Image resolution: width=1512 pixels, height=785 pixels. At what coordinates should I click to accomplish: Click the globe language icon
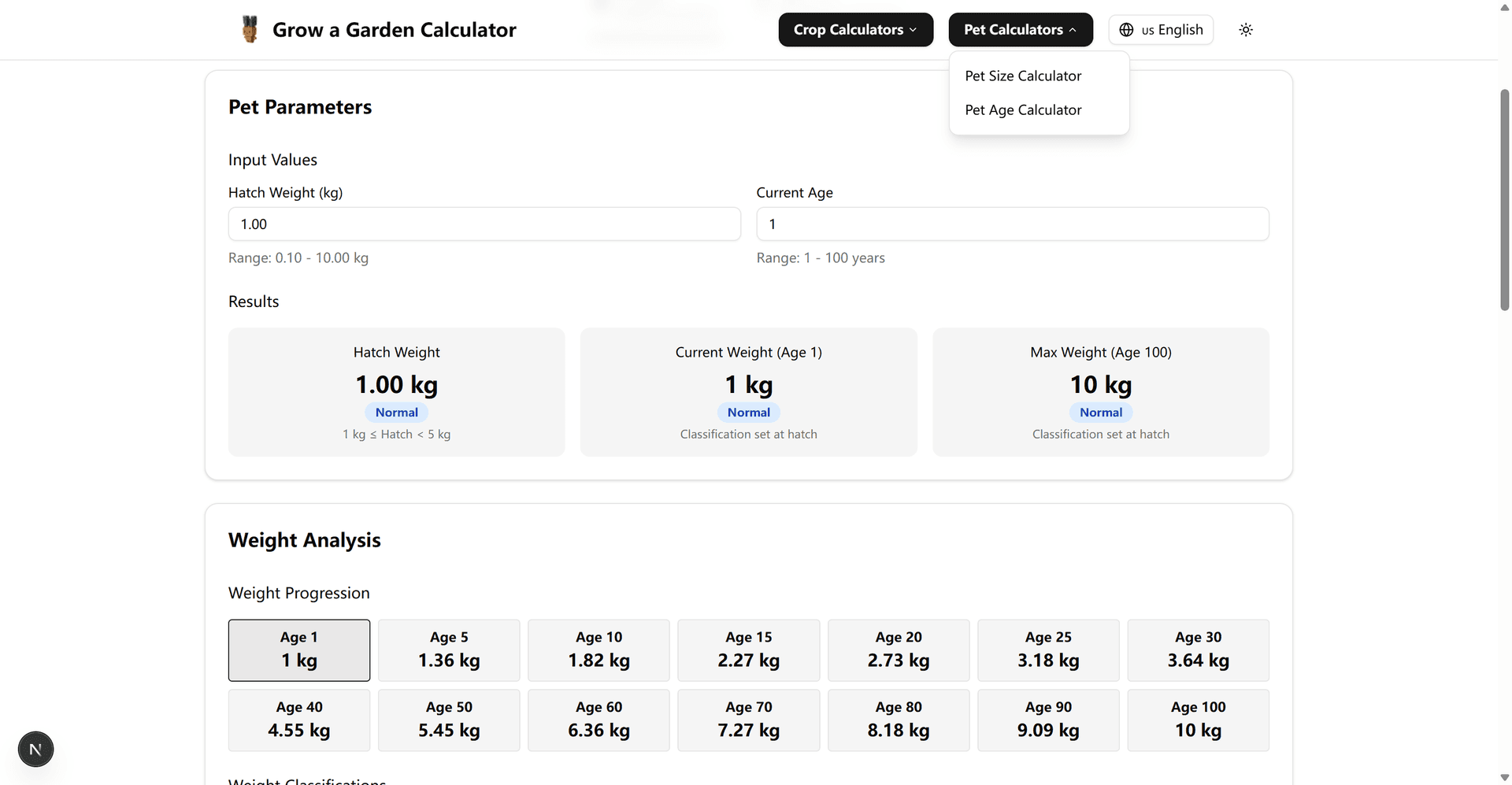coord(1125,29)
